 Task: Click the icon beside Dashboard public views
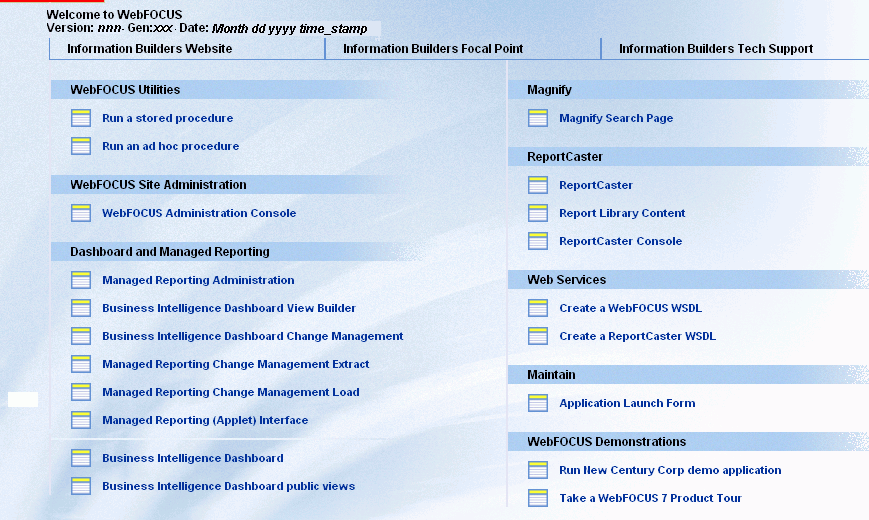point(81,486)
